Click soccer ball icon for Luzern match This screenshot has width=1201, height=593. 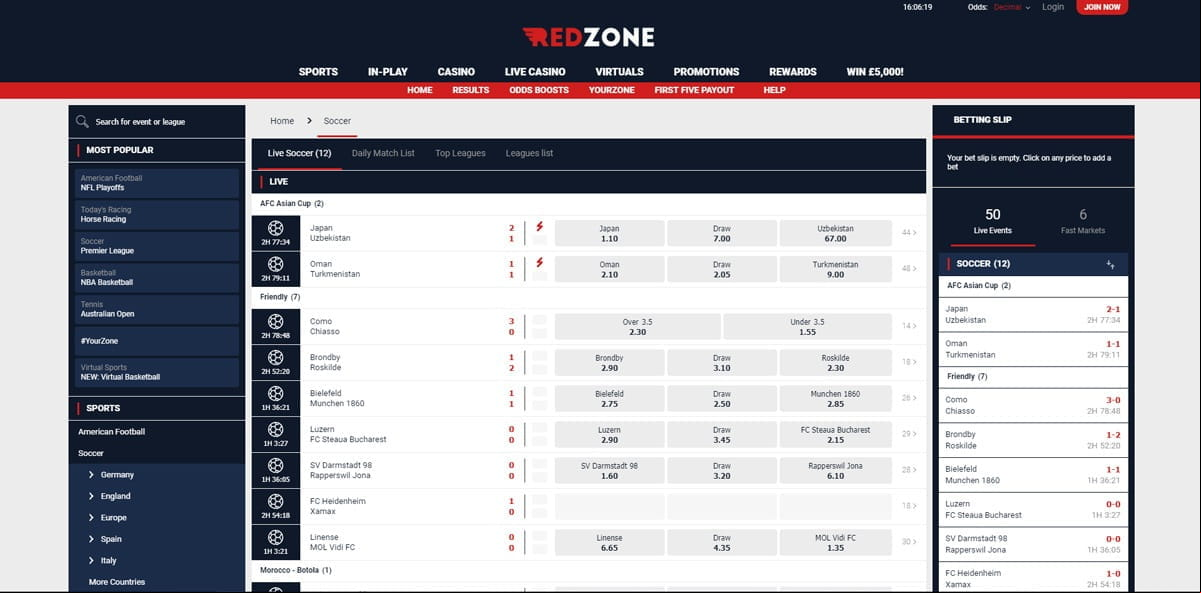click(276, 429)
